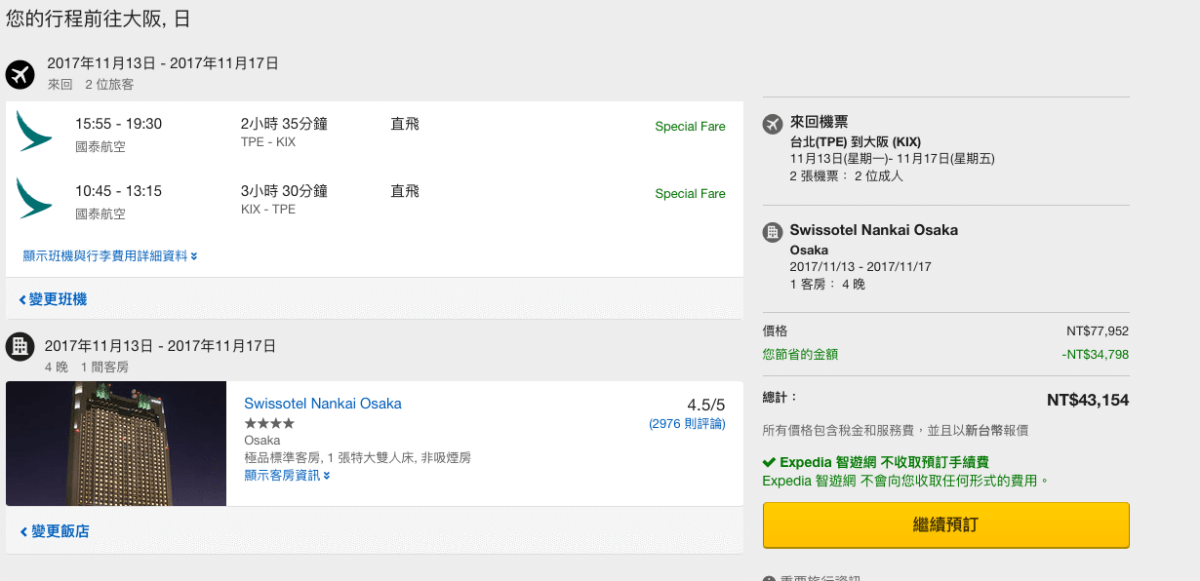Open the 2976 則評論 reviews link

pos(687,424)
